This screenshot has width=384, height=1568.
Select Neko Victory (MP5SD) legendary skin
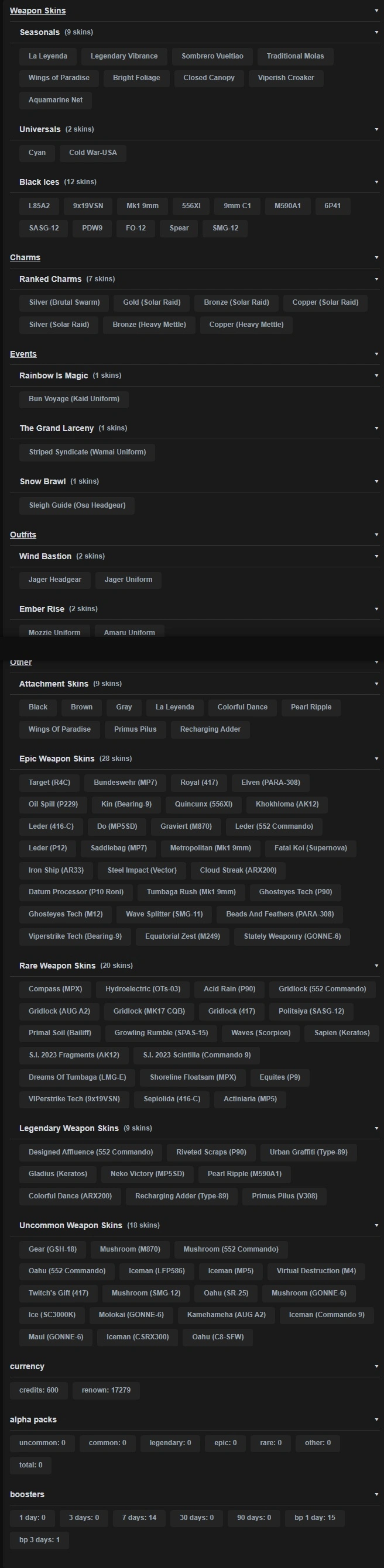coord(147,1174)
